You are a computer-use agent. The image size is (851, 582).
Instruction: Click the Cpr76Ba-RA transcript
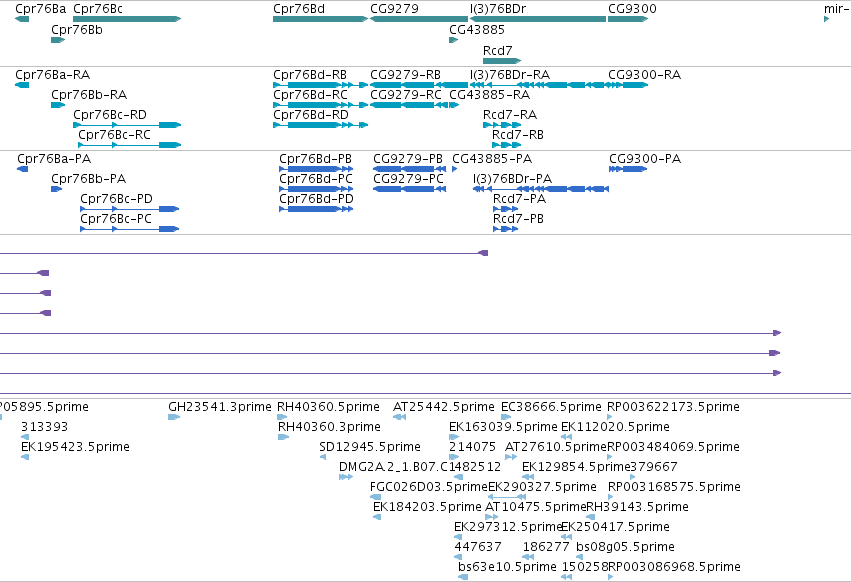point(22,85)
